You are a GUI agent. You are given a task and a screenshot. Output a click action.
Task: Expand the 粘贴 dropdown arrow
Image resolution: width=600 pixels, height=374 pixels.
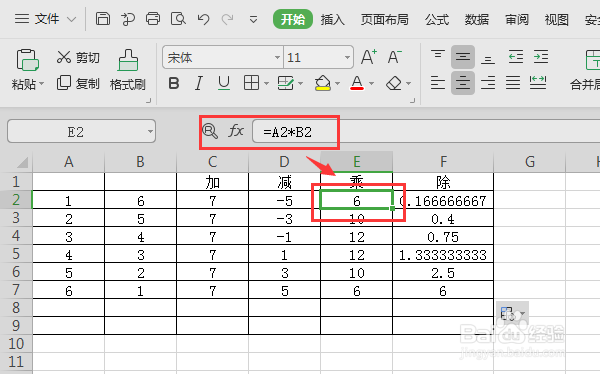point(41,84)
